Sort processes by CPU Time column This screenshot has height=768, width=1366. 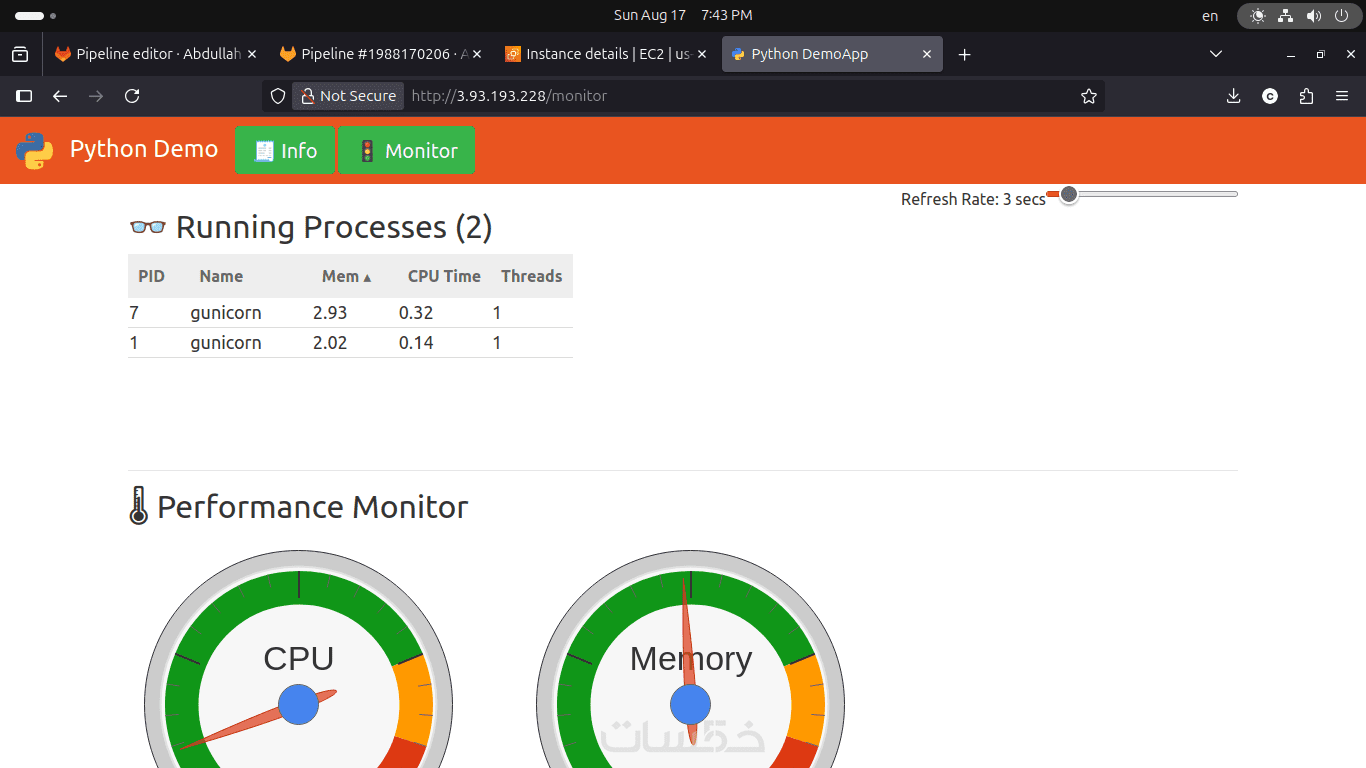tap(444, 276)
